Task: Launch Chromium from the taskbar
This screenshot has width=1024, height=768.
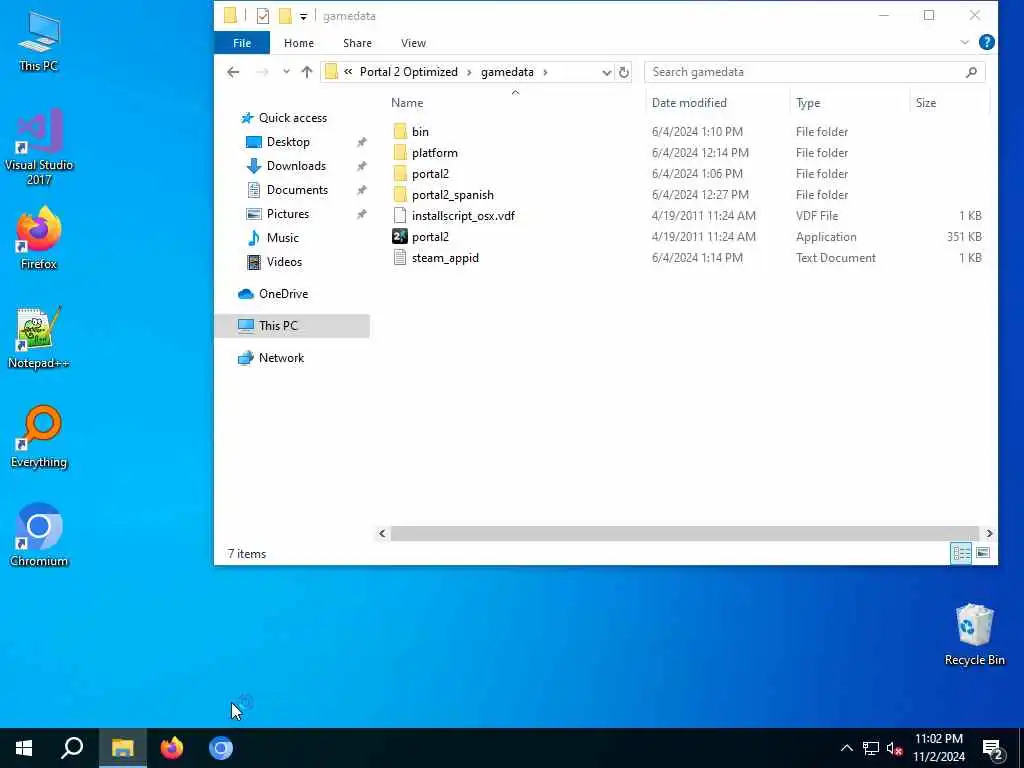Action: click(221, 748)
